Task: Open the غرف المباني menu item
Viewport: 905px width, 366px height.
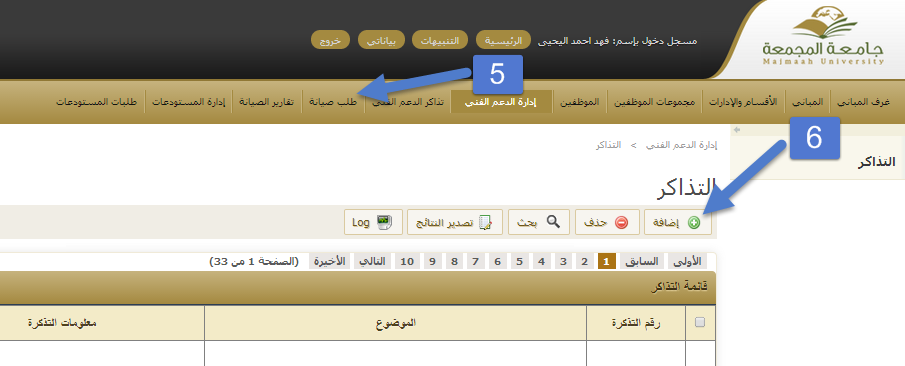Action: (866, 102)
